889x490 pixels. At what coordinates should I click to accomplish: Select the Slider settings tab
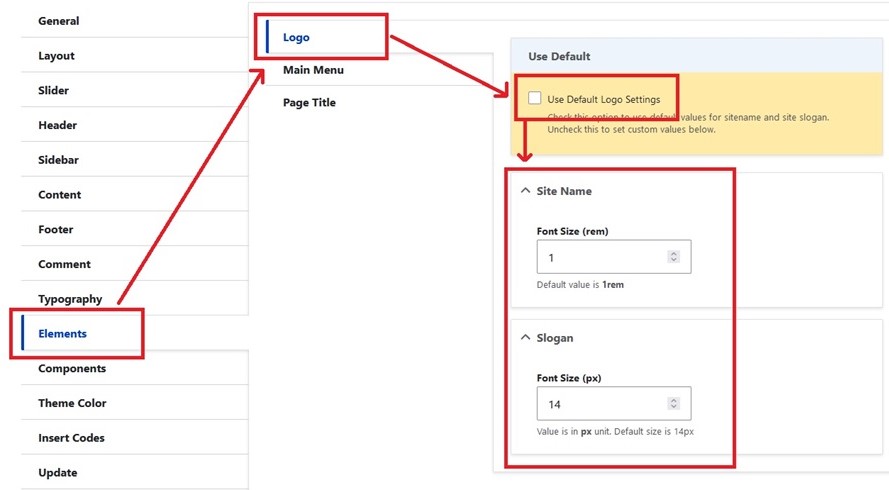[x=55, y=91]
